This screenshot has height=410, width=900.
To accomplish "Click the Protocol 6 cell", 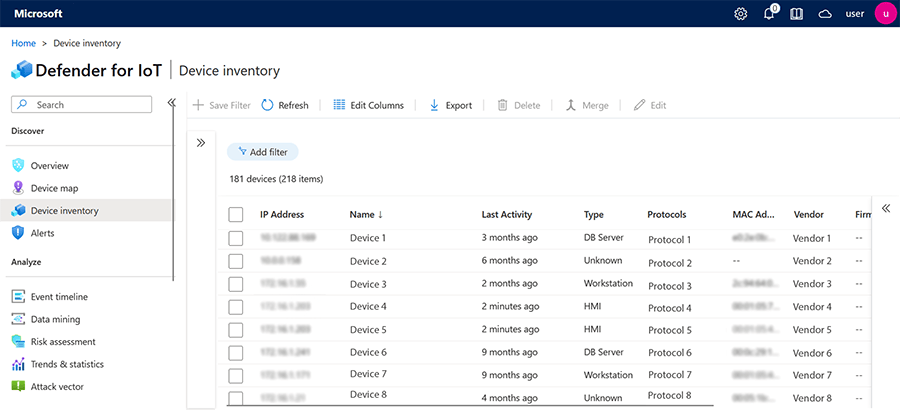I will point(670,353).
